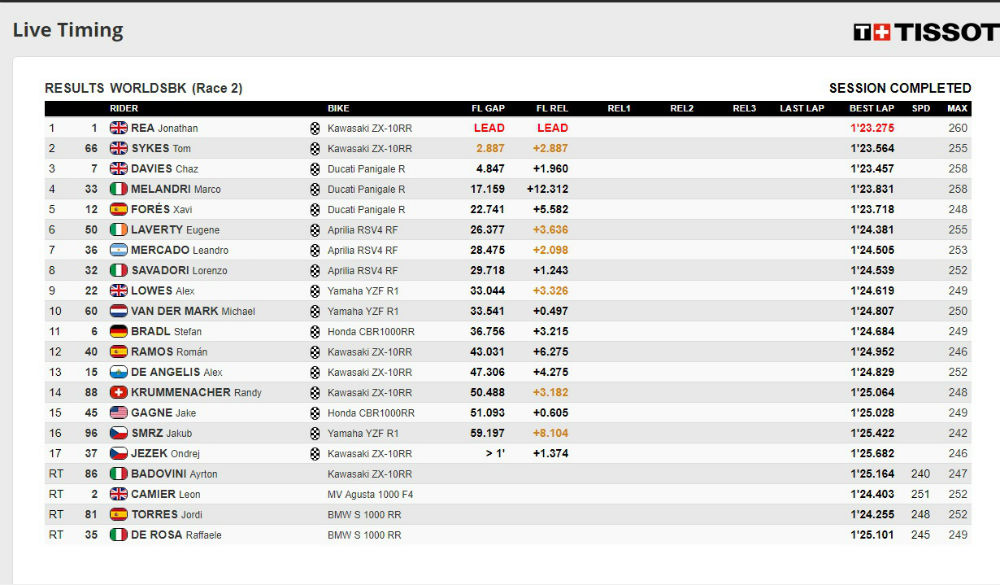Click the US flag next to Gagne Jake
1000x585 pixels.
pyautogui.click(x=119, y=413)
